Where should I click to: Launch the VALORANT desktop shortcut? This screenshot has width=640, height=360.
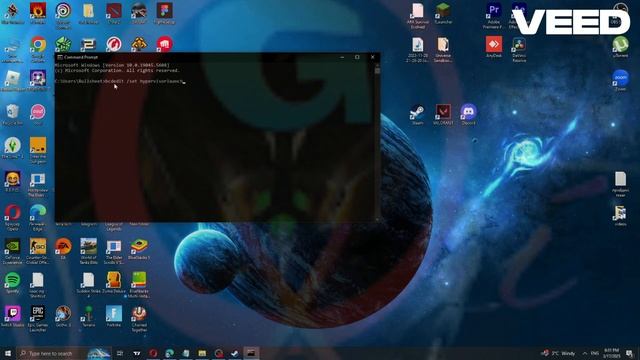[443, 114]
